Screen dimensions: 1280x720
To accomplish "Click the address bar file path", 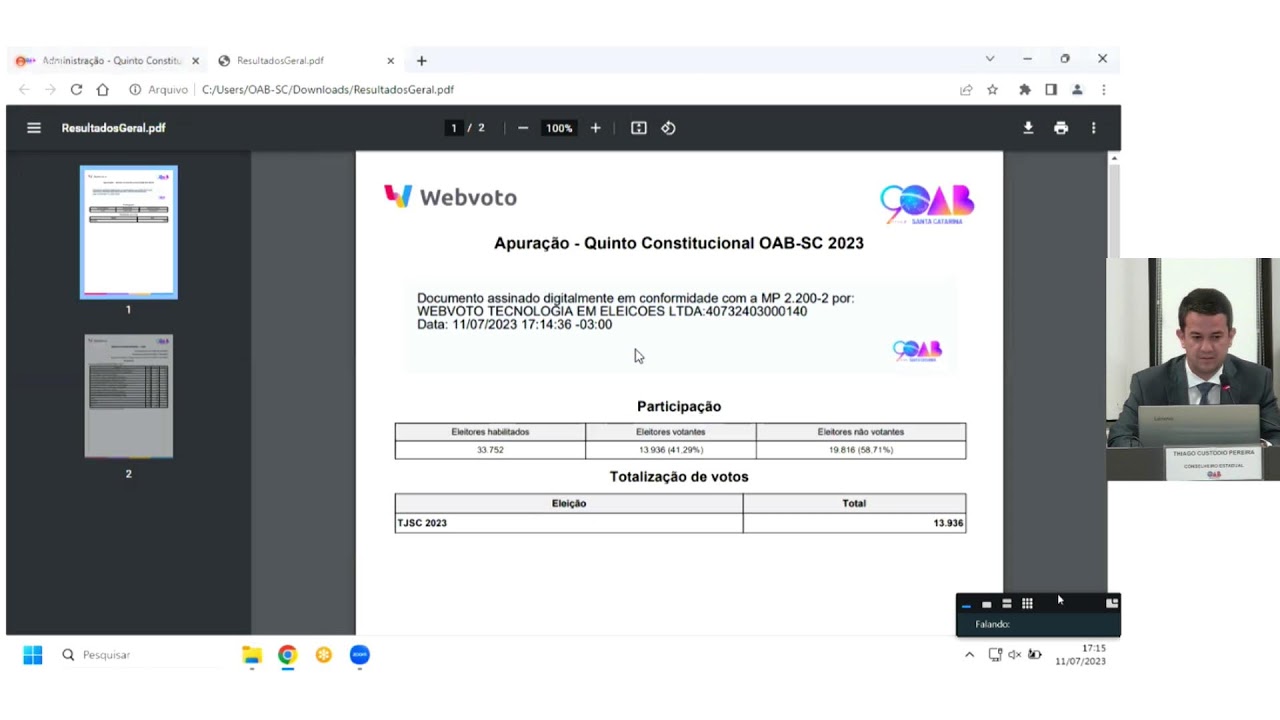I will pyautogui.click(x=328, y=89).
